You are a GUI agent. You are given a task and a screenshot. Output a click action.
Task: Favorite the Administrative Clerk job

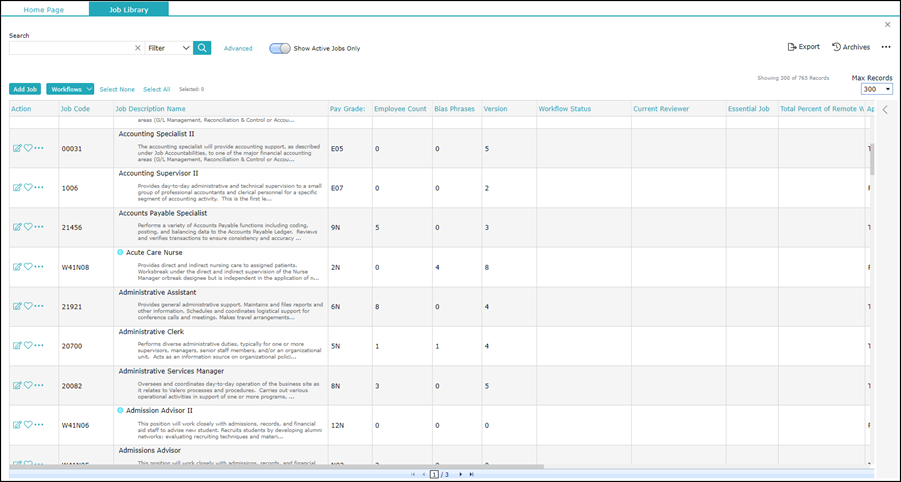coord(28,345)
